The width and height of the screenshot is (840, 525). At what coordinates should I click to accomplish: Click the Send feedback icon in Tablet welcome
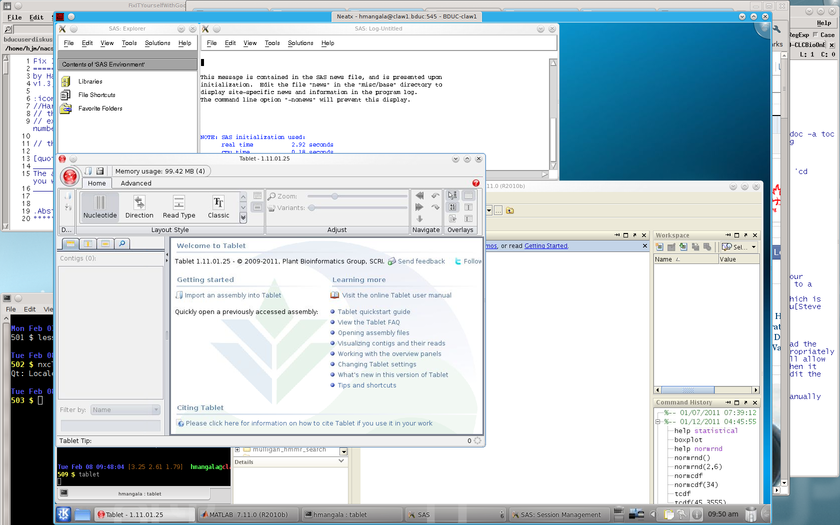click(392, 261)
